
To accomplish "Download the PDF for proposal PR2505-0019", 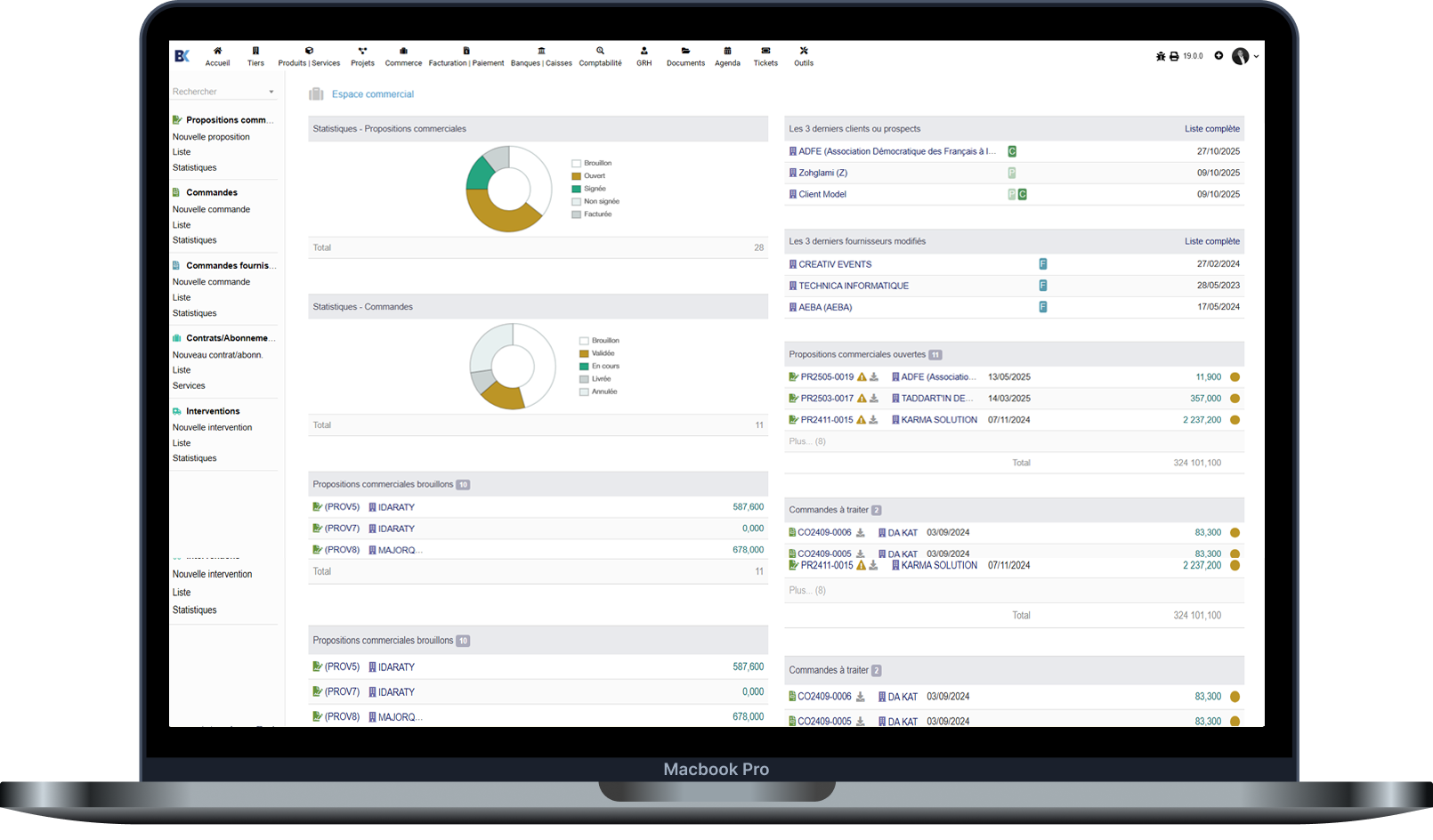I will (x=874, y=377).
